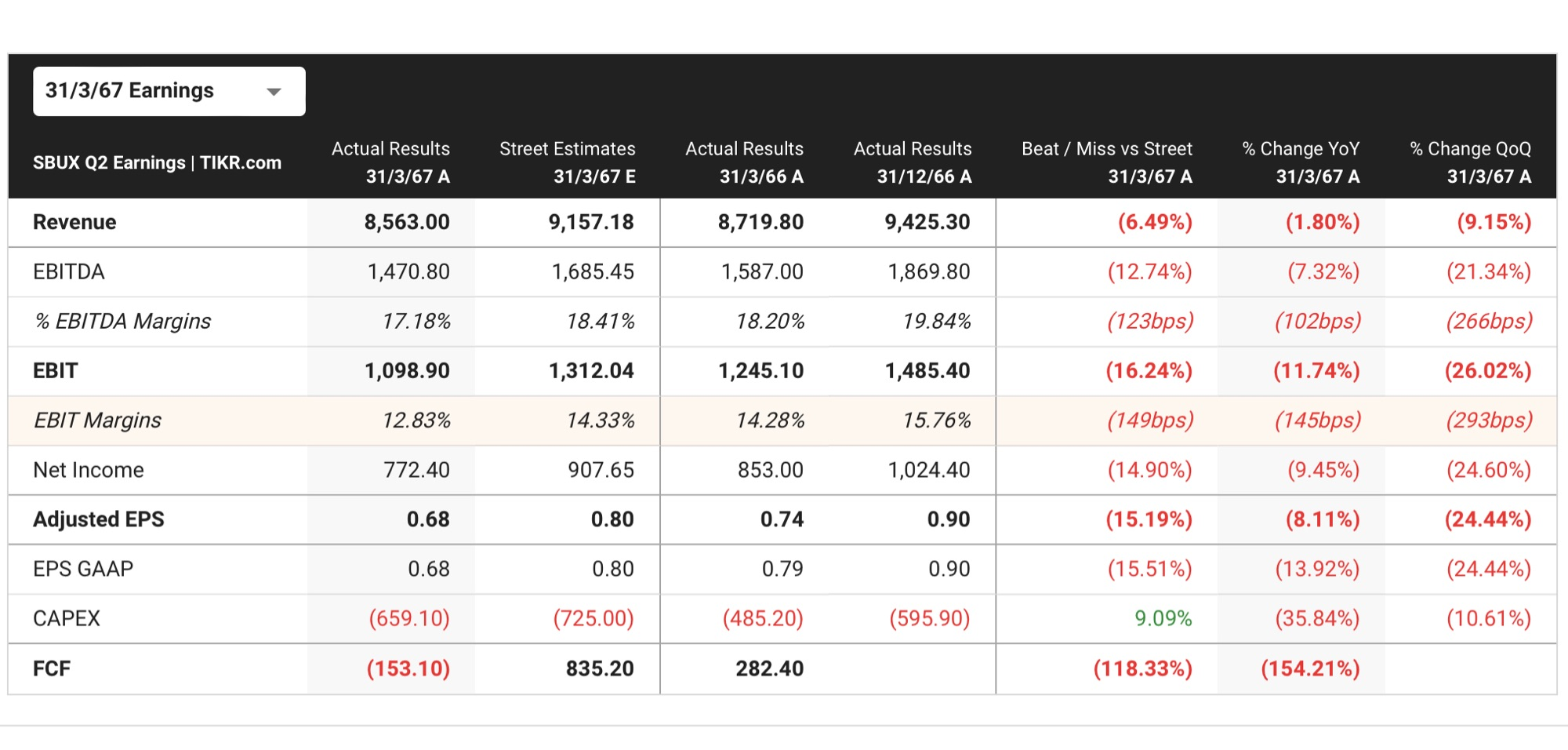Image resolution: width=1568 pixels, height=750 pixels.
Task: Highlight the EBIT Margins row label
Action: pyautogui.click(x=97, y=421)
